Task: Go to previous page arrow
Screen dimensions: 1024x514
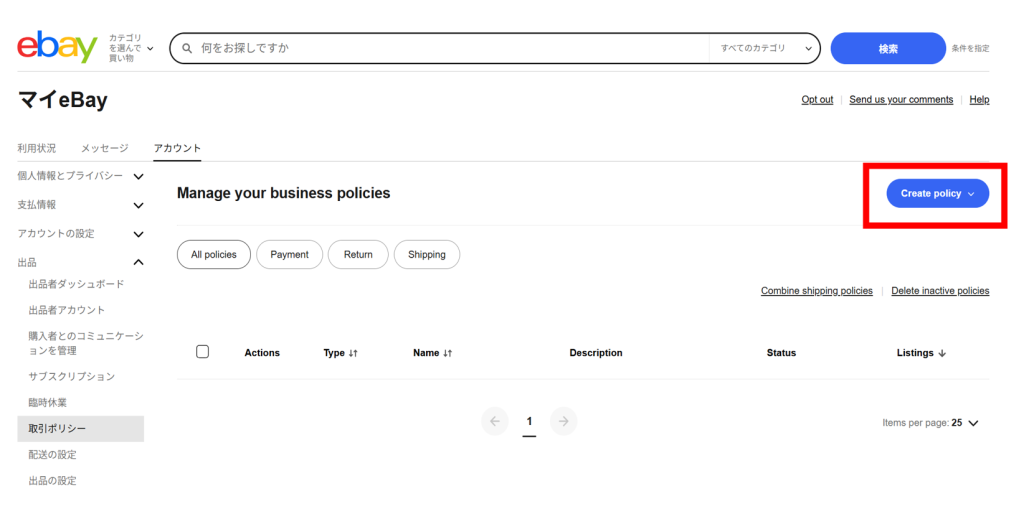Action: (495, 421)
